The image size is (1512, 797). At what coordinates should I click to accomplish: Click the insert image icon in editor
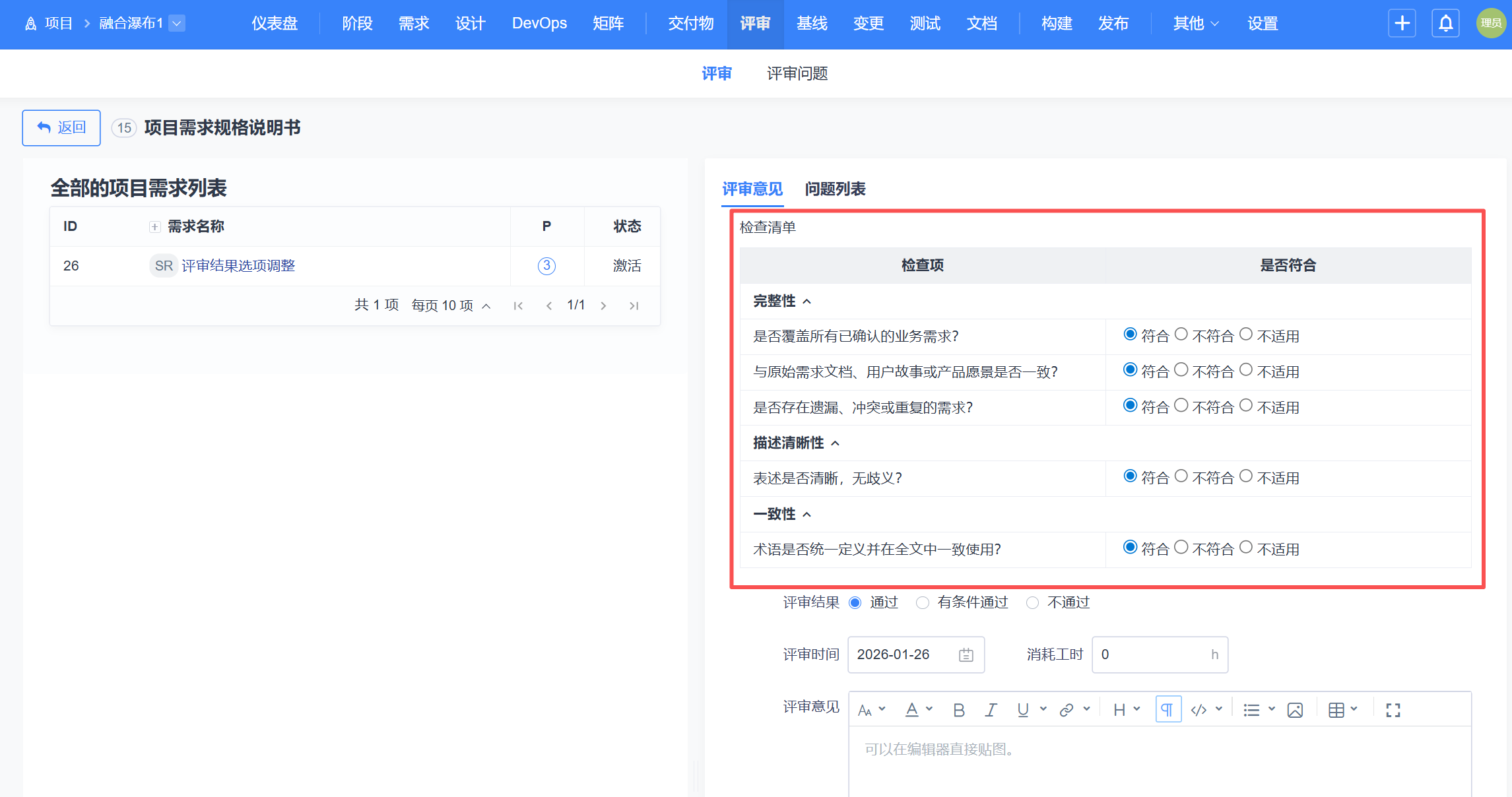[x=1295, y=710]
